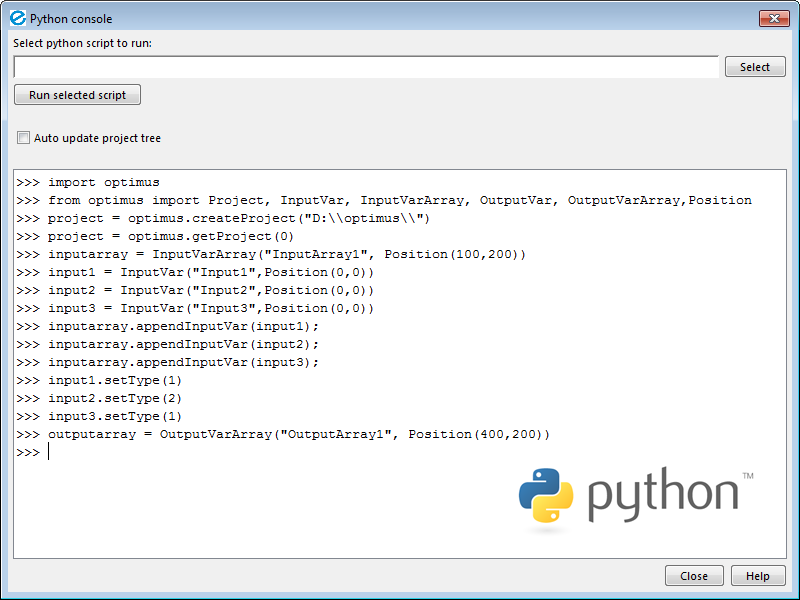Run the selected script

coord(78,95)
